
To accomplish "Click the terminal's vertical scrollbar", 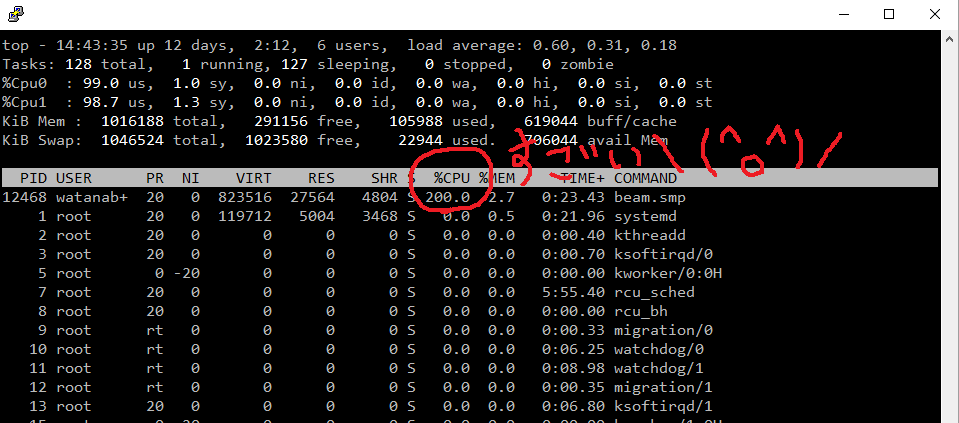I will point(949,226).
